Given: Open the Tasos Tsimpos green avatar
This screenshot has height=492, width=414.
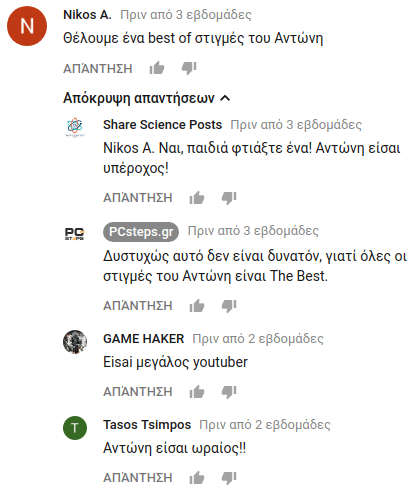Looking at the screenshot, I should tap(75, 428).
